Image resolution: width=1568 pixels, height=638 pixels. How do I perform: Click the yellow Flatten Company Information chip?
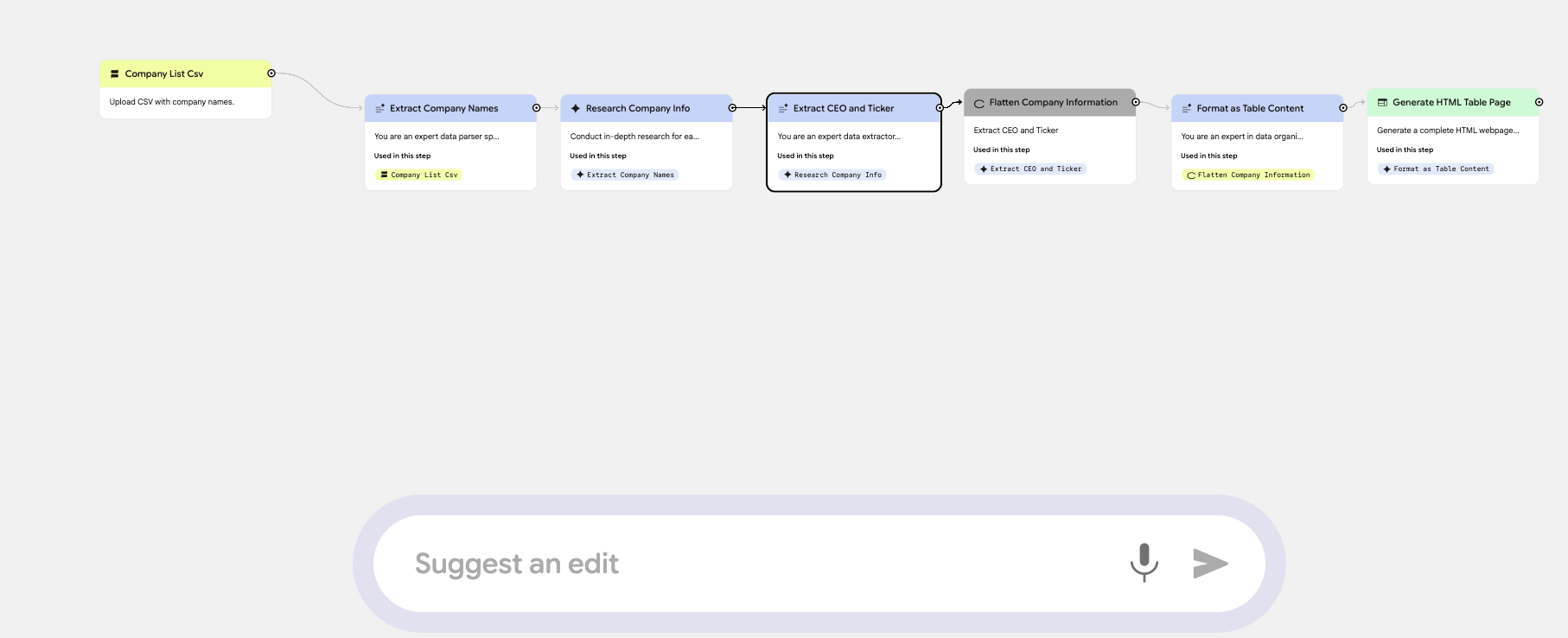click(x=1248, y=175)
